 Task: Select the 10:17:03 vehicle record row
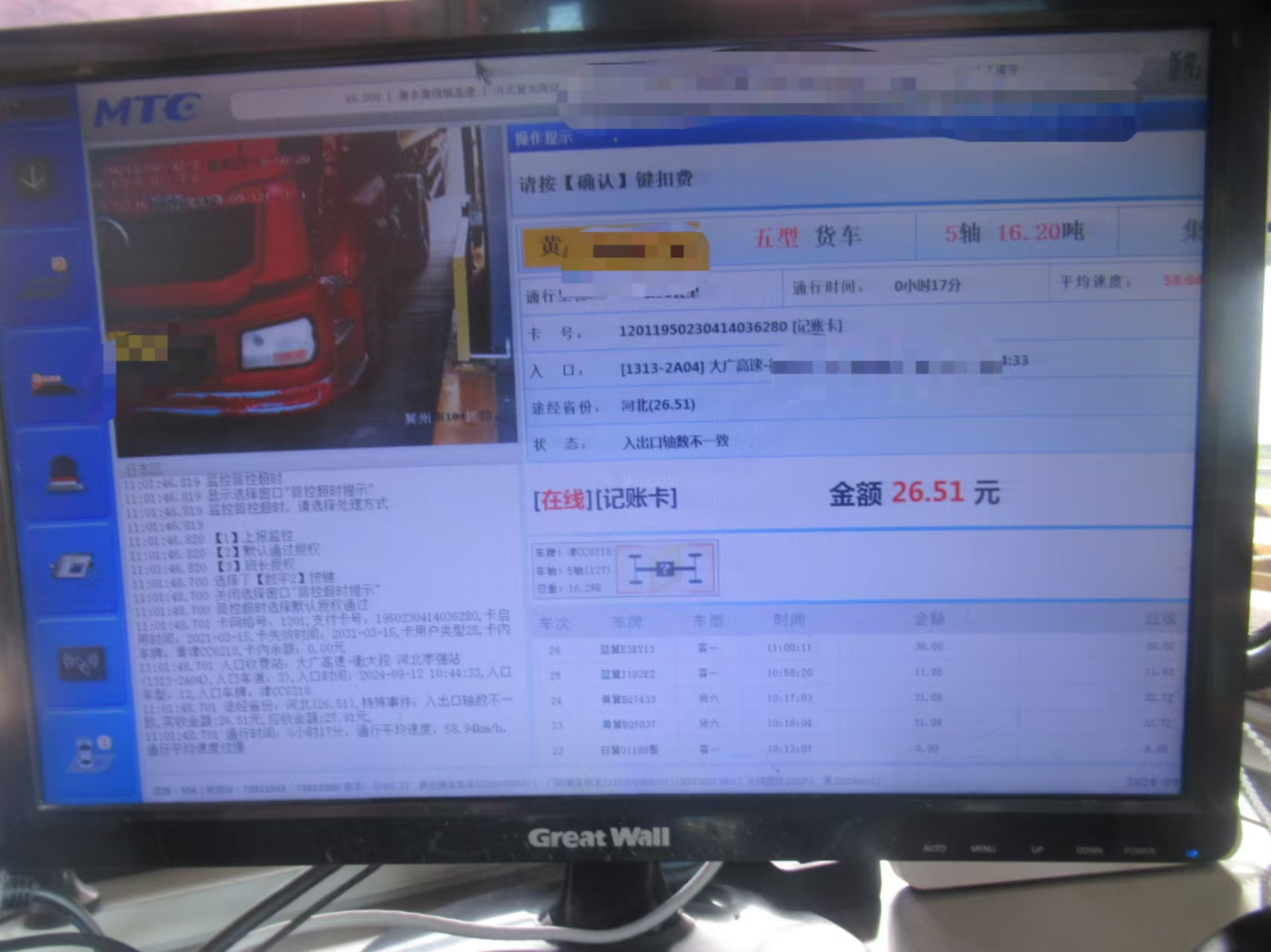click(x=856, y=698)
